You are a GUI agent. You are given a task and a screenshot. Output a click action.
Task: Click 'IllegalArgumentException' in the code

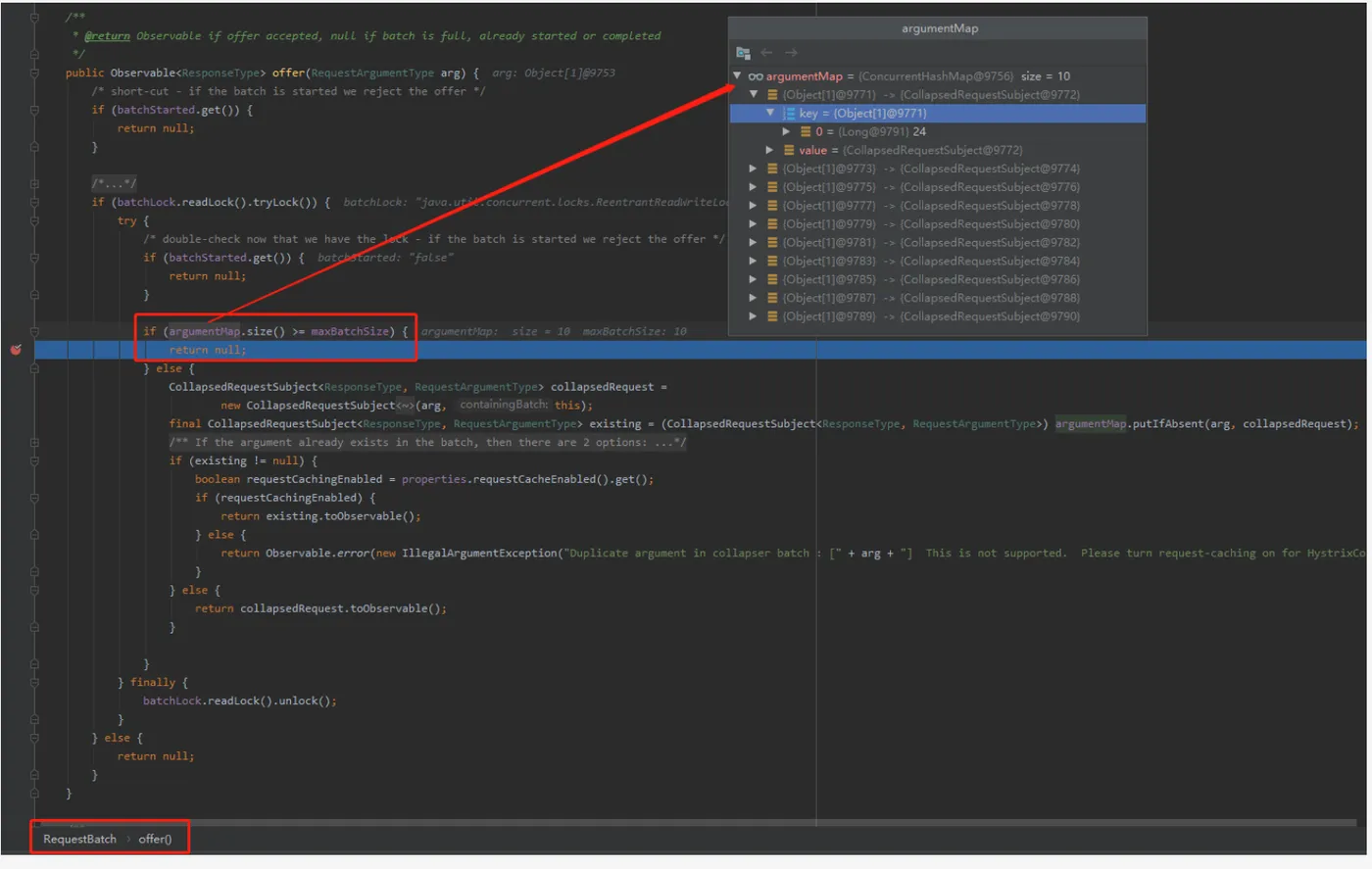click(x=480, y=554)
